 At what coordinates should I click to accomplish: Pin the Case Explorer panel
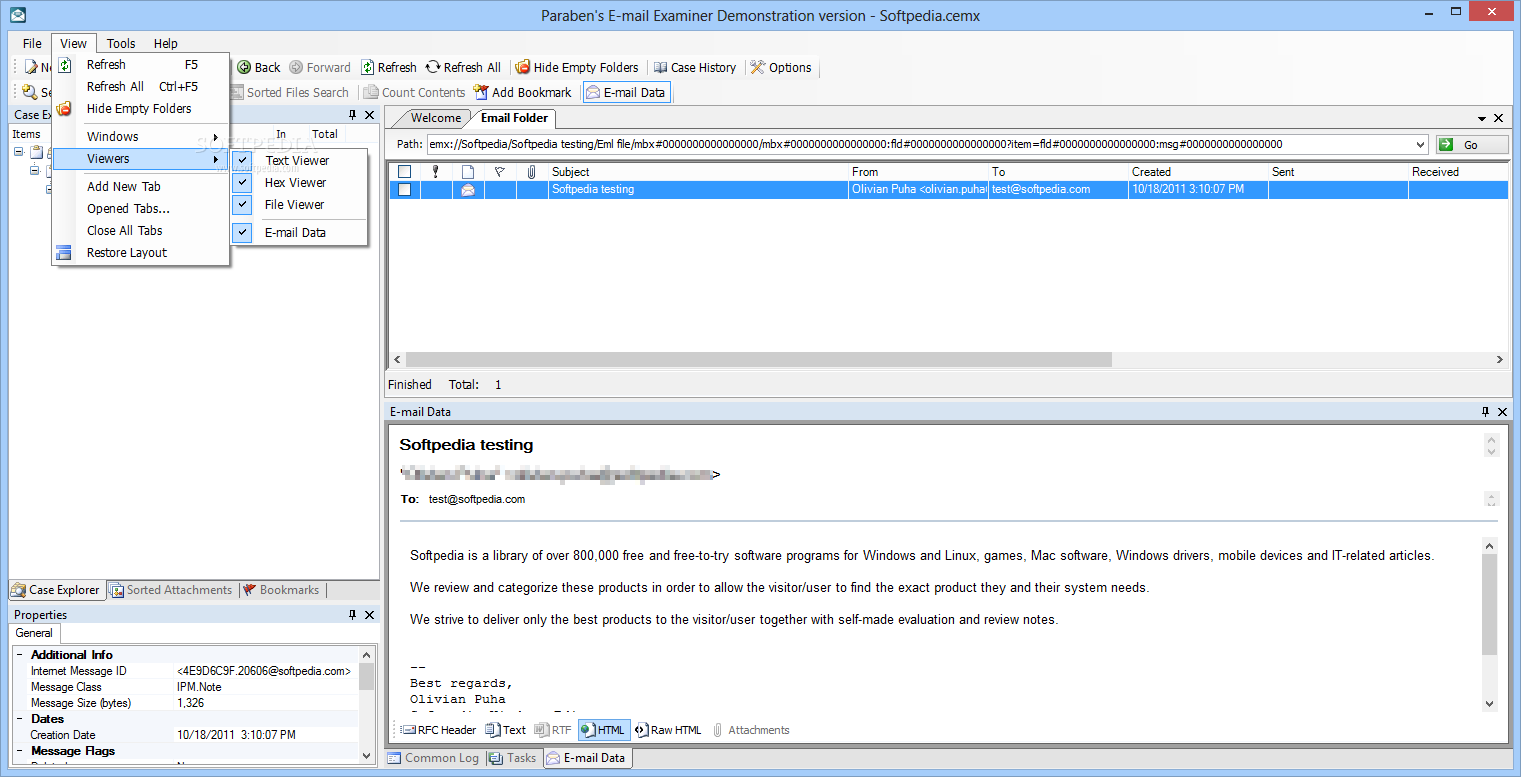pyautogui.click(x=352, y=115)
